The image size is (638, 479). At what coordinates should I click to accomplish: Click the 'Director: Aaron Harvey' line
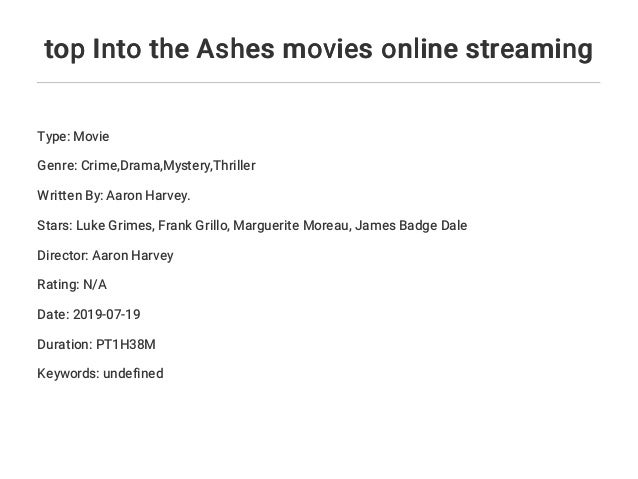[x=105, y=256]
